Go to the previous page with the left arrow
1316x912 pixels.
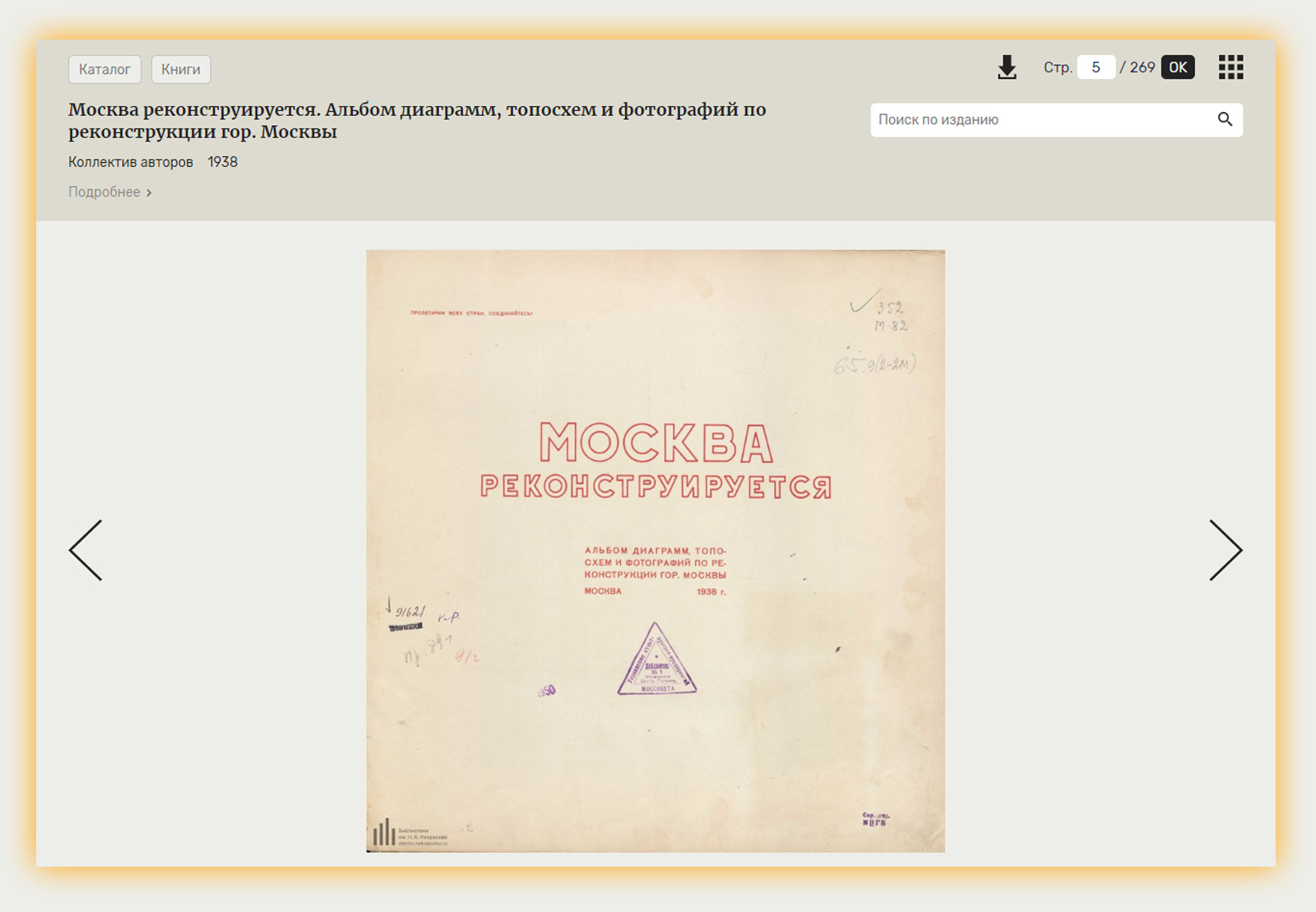86,550
